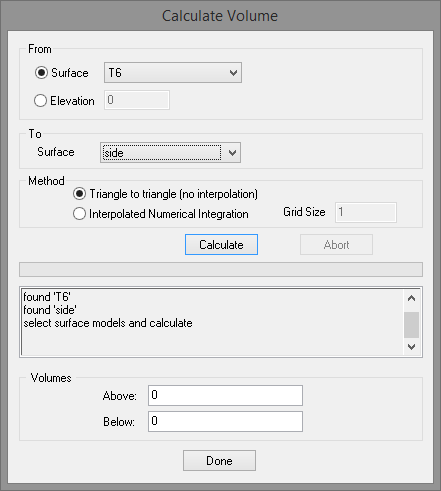Click the Elevation value field
This screenshot has height=491, width=441.
(x=137, y=100)
